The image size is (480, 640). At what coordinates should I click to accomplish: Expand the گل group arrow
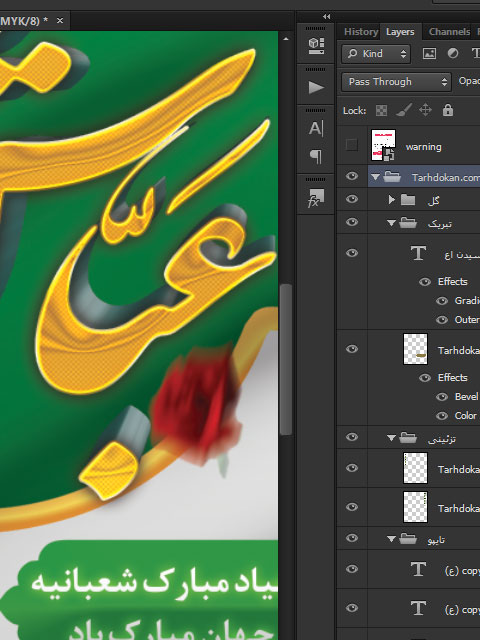click(392, 200)
